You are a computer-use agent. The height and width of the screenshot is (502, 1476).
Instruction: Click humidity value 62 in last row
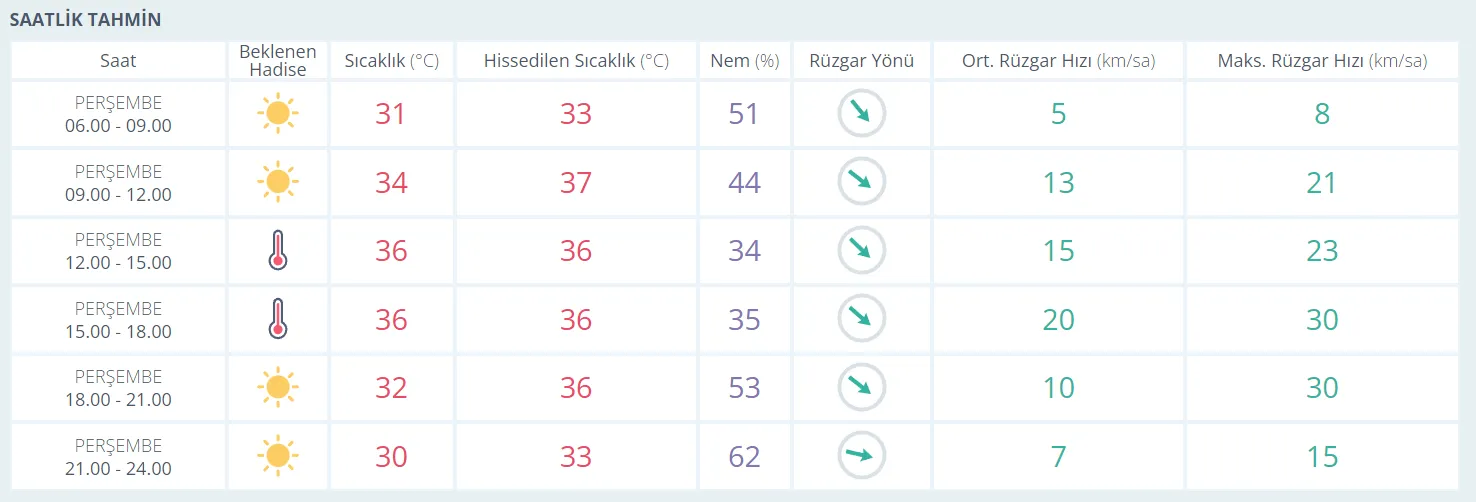click(744, 456)
